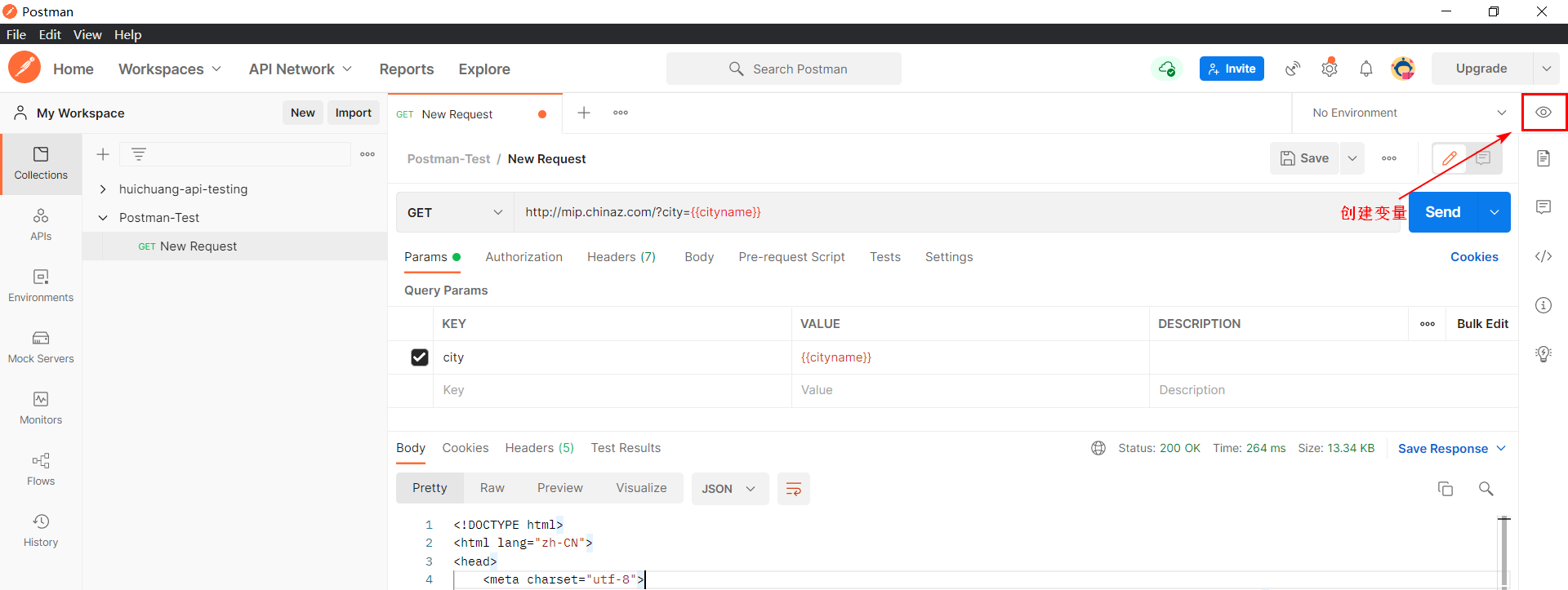Click the capture requests satellite icon
1568x590 pixels.
point(1293,69)
